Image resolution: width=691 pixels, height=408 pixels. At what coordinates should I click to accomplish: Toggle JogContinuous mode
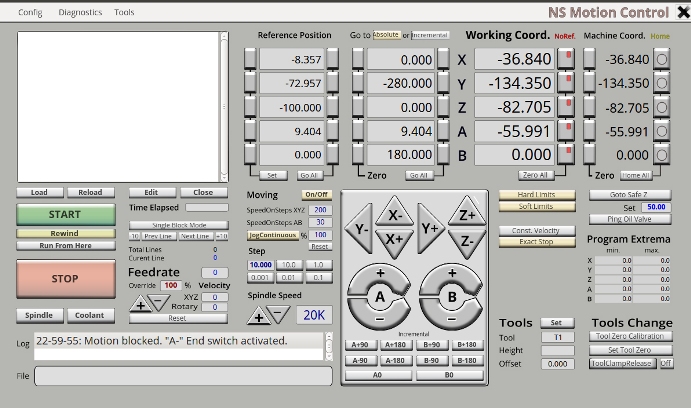(x=272, y=235)
